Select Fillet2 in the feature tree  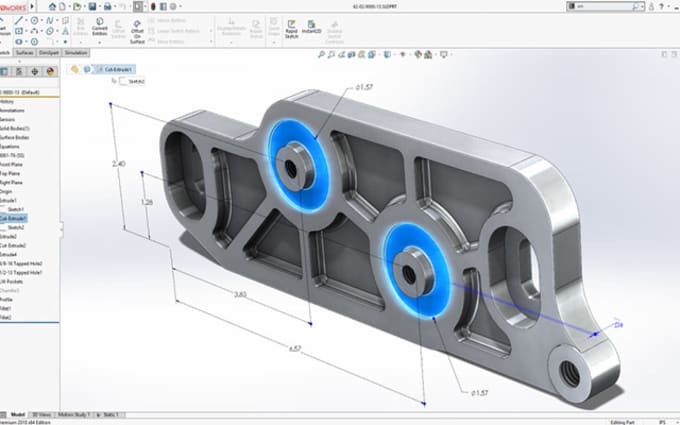[6, 317]
